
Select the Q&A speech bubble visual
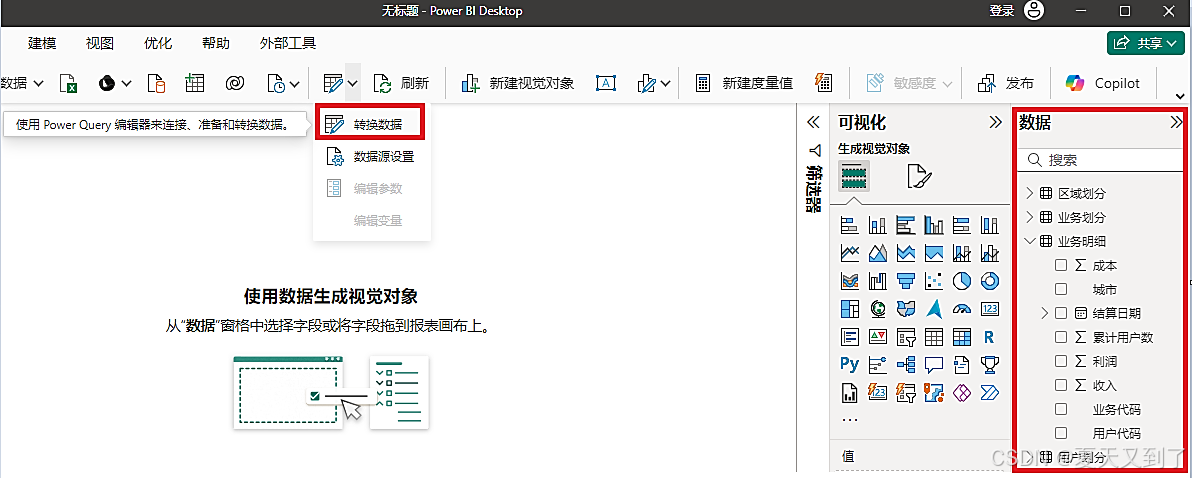[x=934, y=364]
